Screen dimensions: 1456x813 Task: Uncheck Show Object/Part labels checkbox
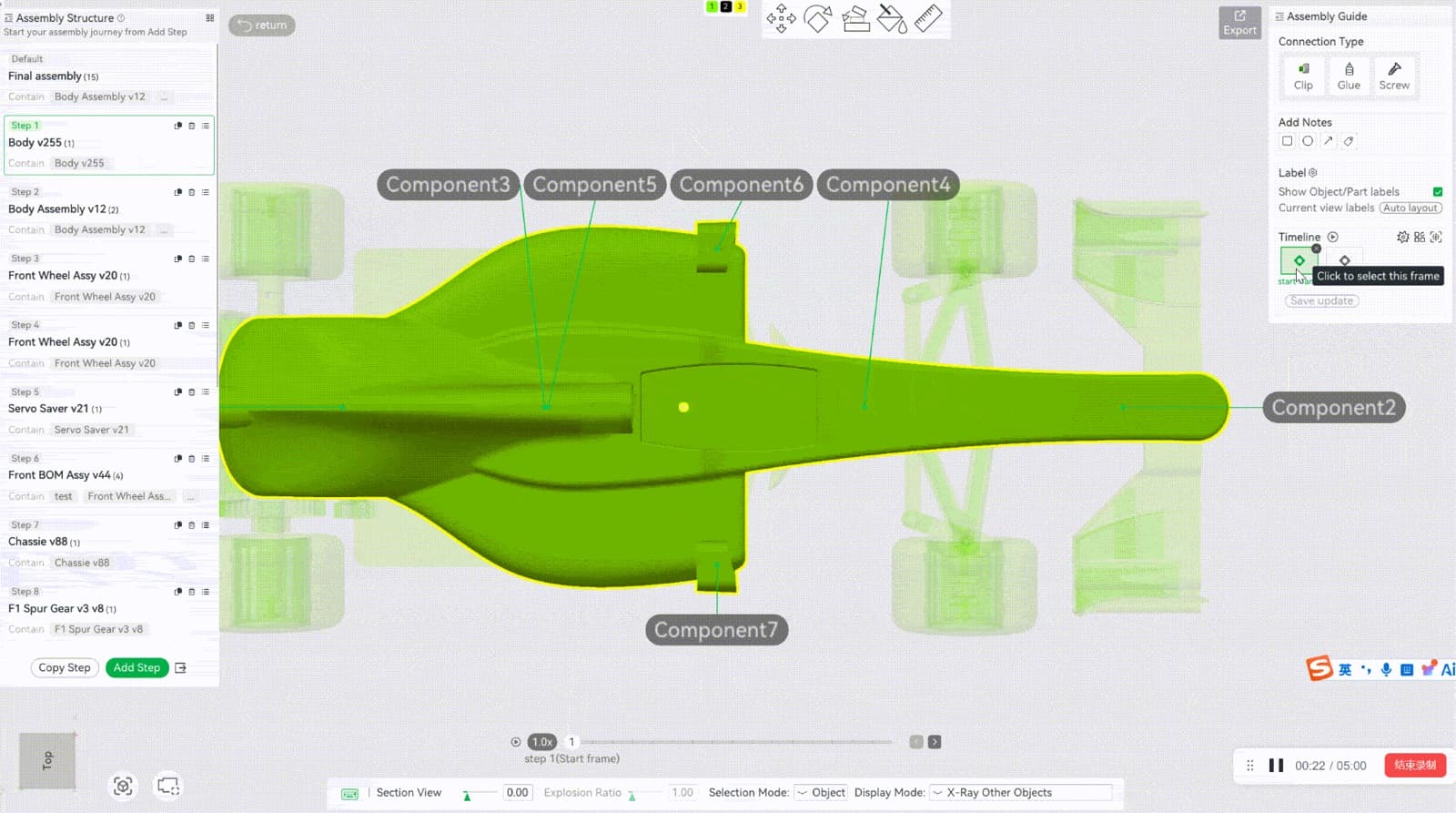pyautogui.click(x=1438, y=192)
